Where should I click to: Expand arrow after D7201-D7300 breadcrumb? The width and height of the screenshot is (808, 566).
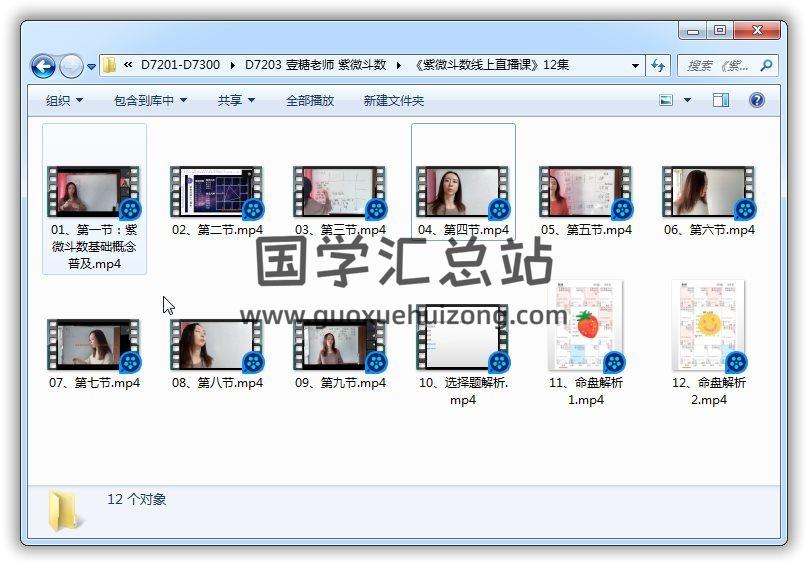click(x=232, y=65)
